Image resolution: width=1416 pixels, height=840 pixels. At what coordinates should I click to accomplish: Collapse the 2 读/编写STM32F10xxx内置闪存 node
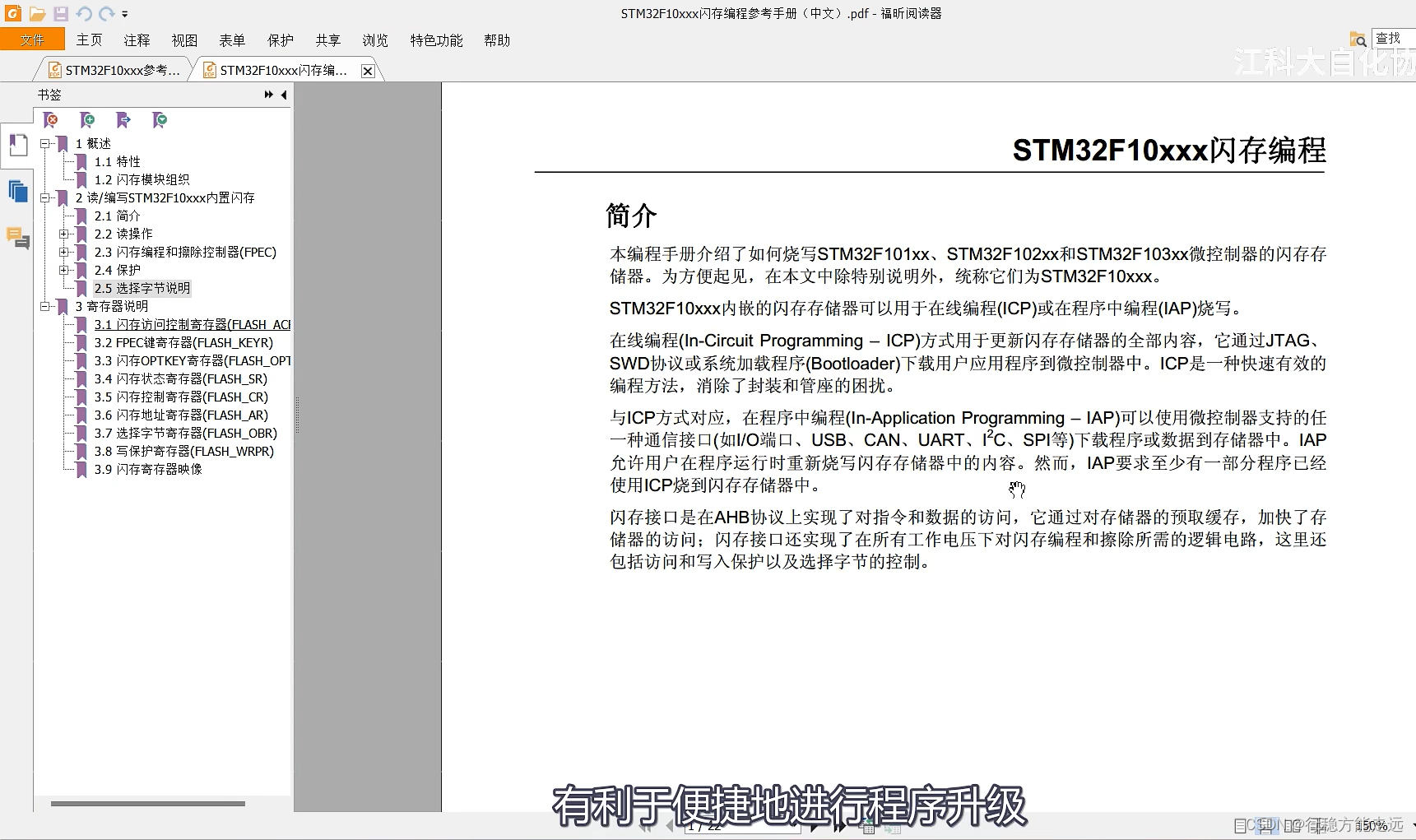pos(44,197)
